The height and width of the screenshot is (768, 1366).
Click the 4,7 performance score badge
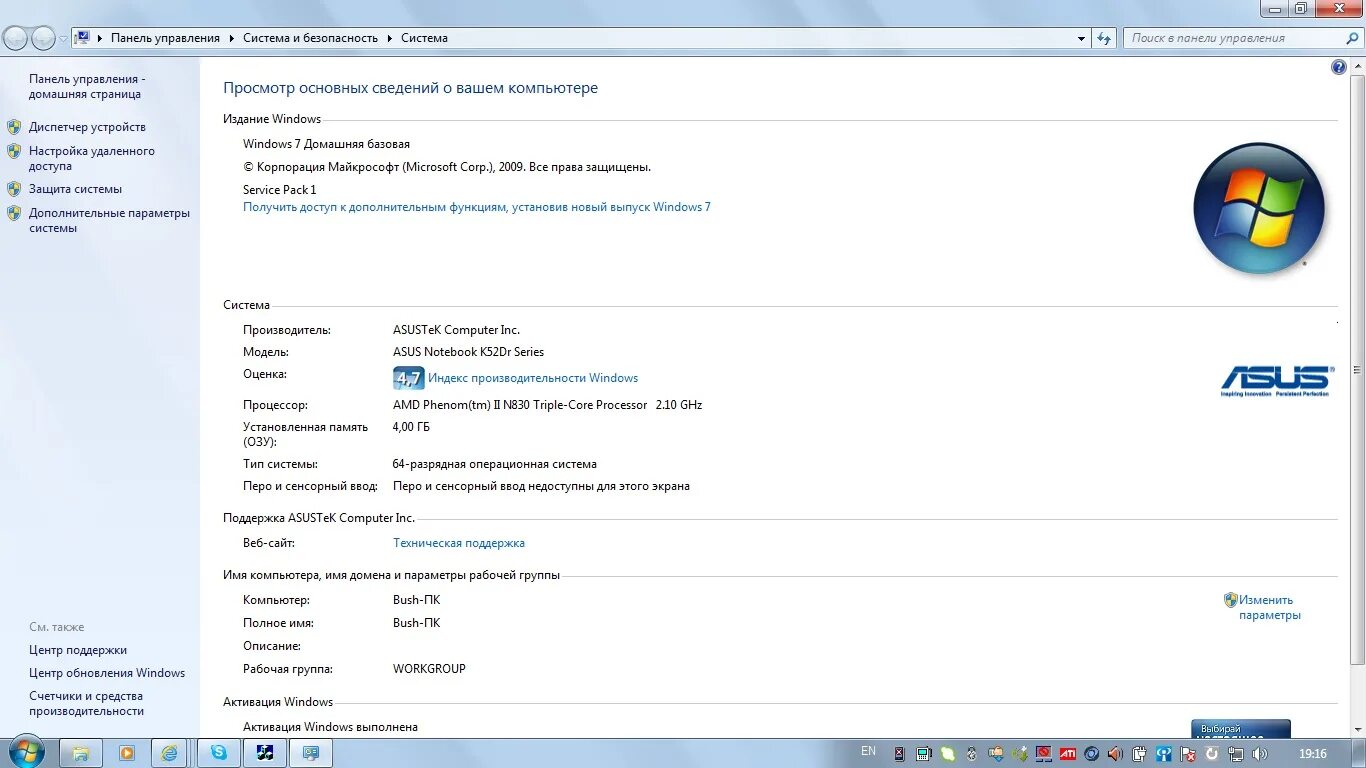(409, 378)
